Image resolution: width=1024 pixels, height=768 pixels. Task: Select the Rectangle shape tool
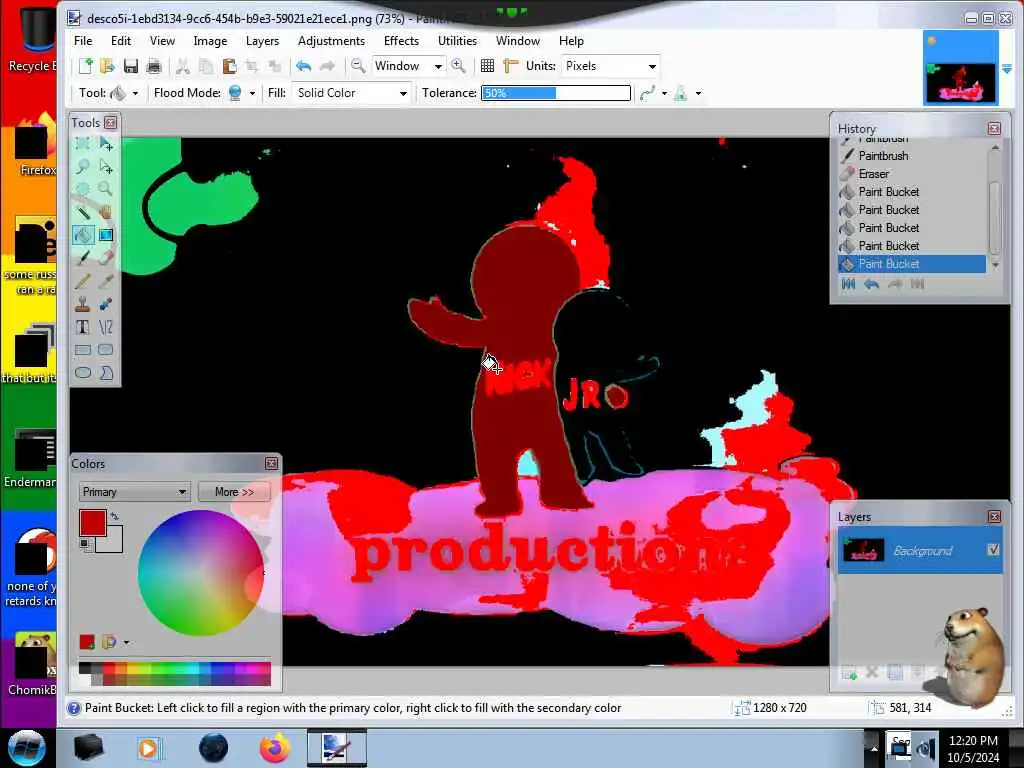(x=83, y=350)
